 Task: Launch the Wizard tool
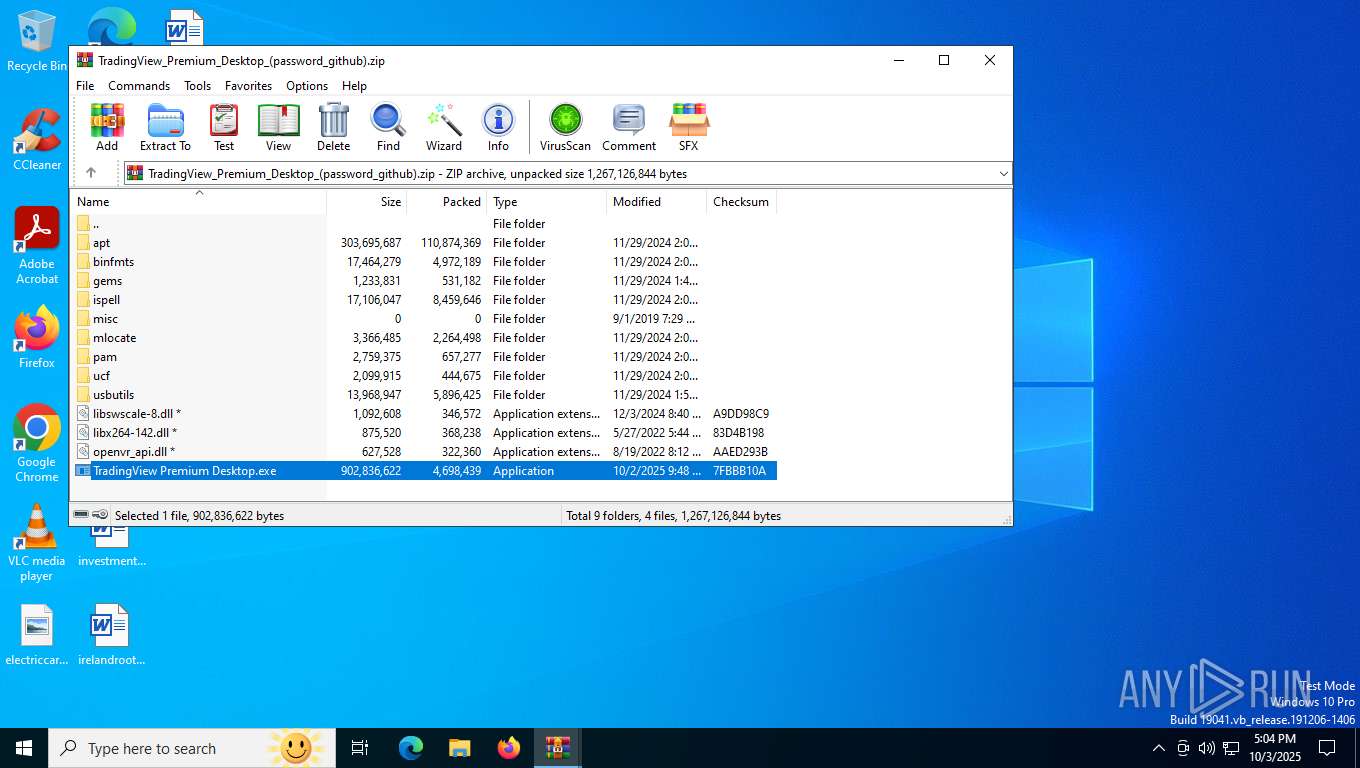pyautogui.click(x=444, y=127)
